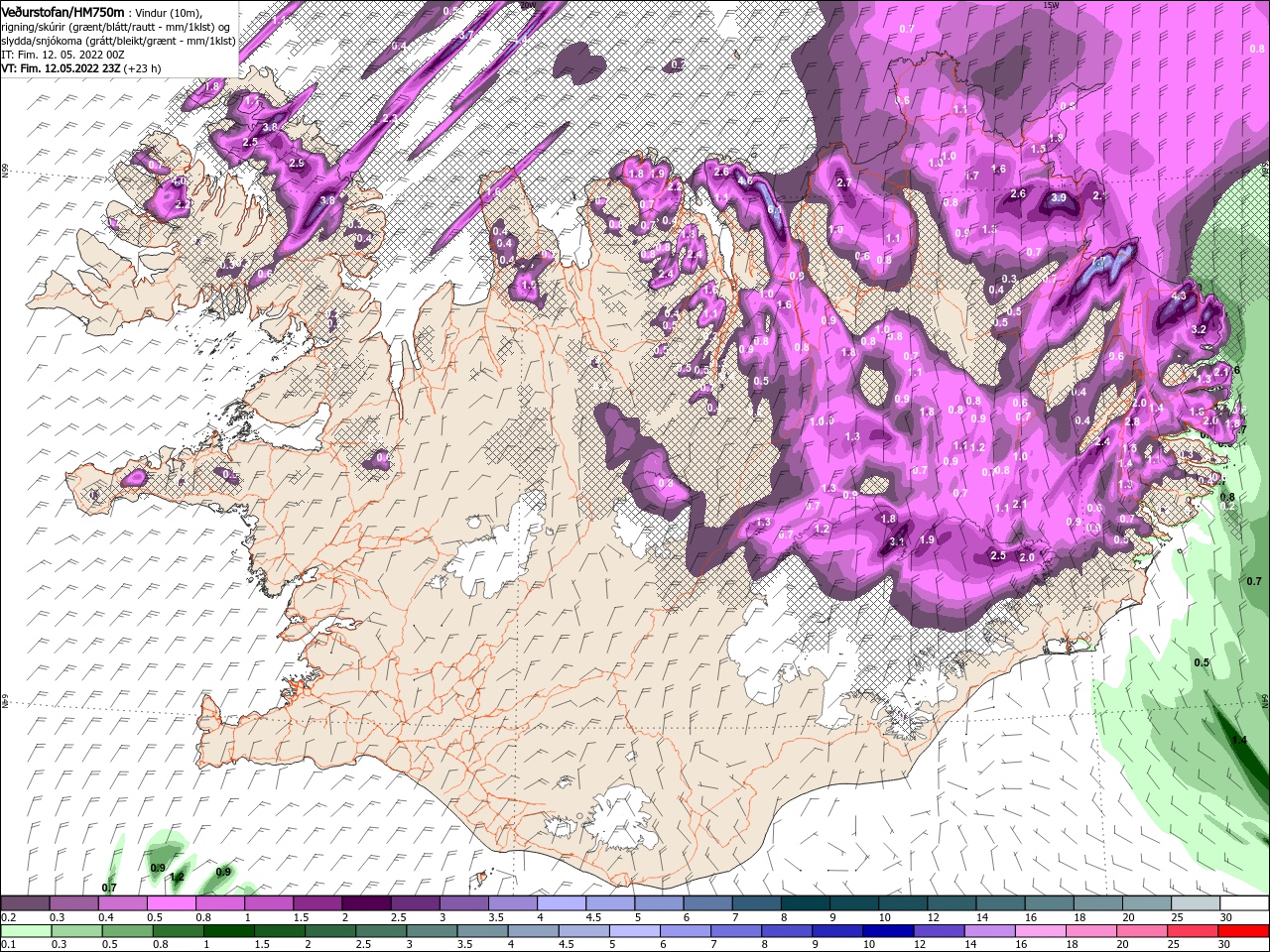Image resolution: width=1270 pixels, height=952 pixels.
Task: Pick the dark plum snow swatch above 0.2
Action: pyautogui.click(x=25, y=903)
